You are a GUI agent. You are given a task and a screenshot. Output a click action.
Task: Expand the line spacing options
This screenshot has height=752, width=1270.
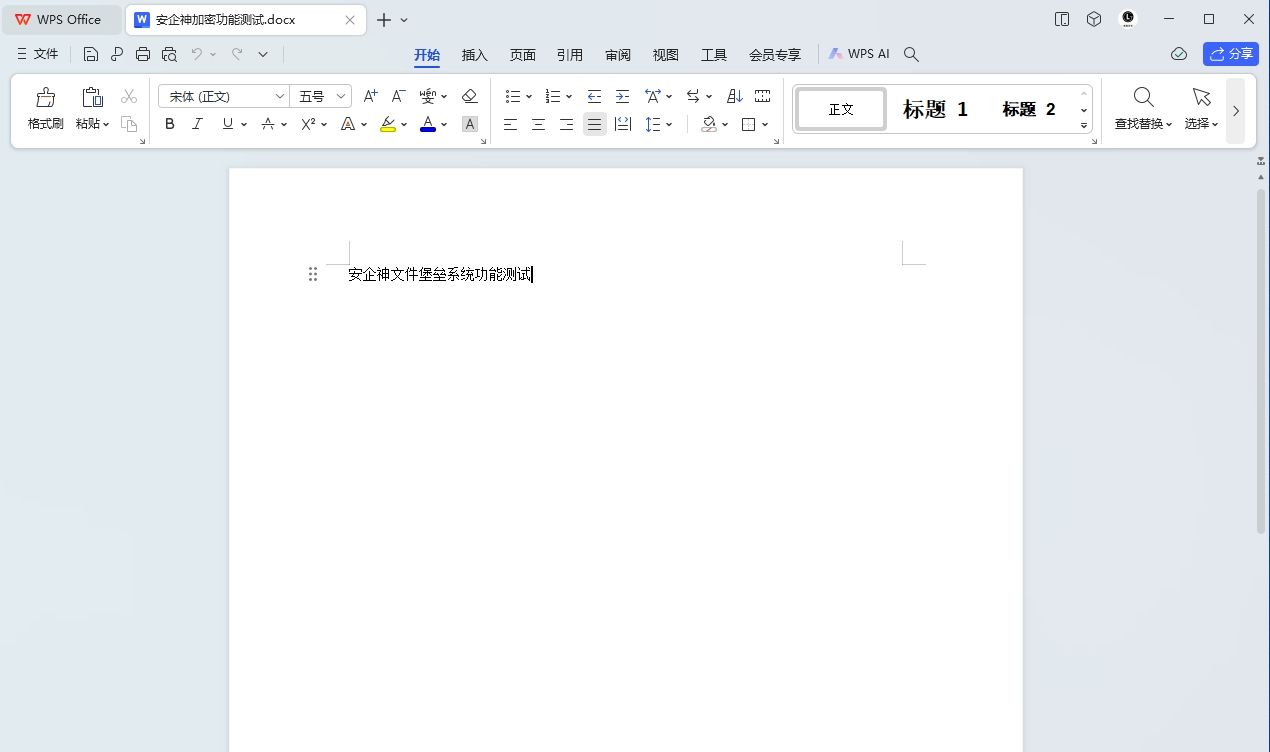(x=668, y=124)
